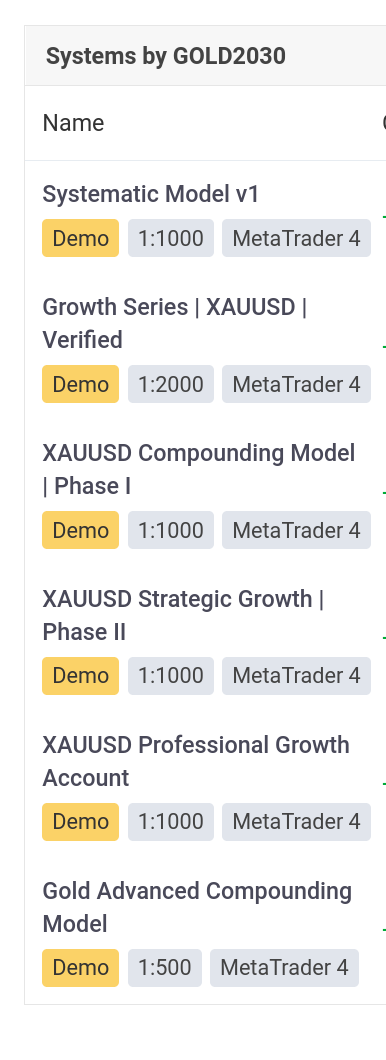
Task: Click 1:1000 badge under XAUUSD Professional Growth Account
Action: (x=171, y=822)
